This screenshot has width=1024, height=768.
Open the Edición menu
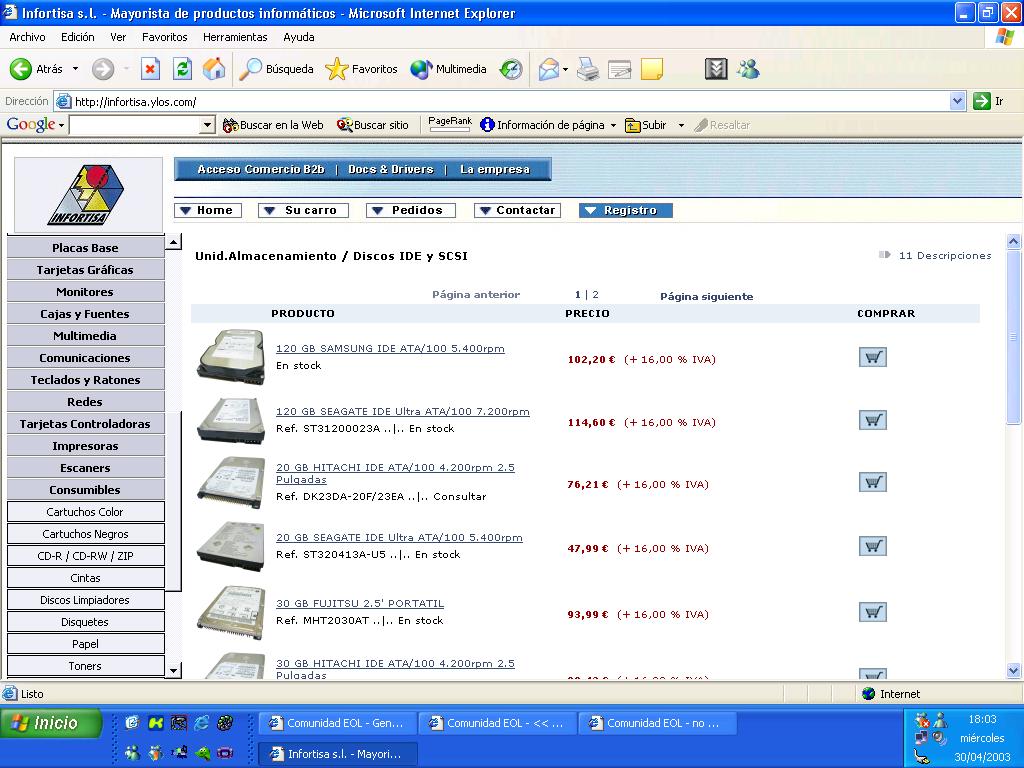click(78, 37)
